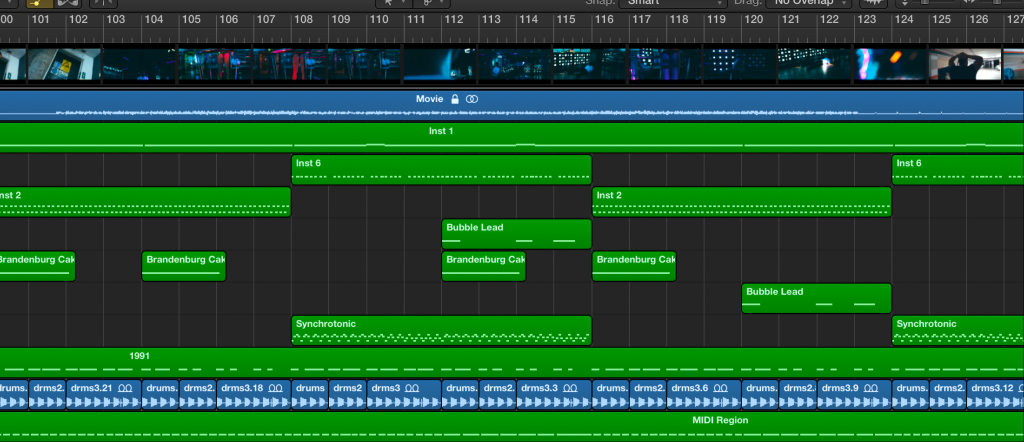This screenshot has height=442, width=1024.
Task: Select the drms3.18 audio region
Action: [254, 394]
